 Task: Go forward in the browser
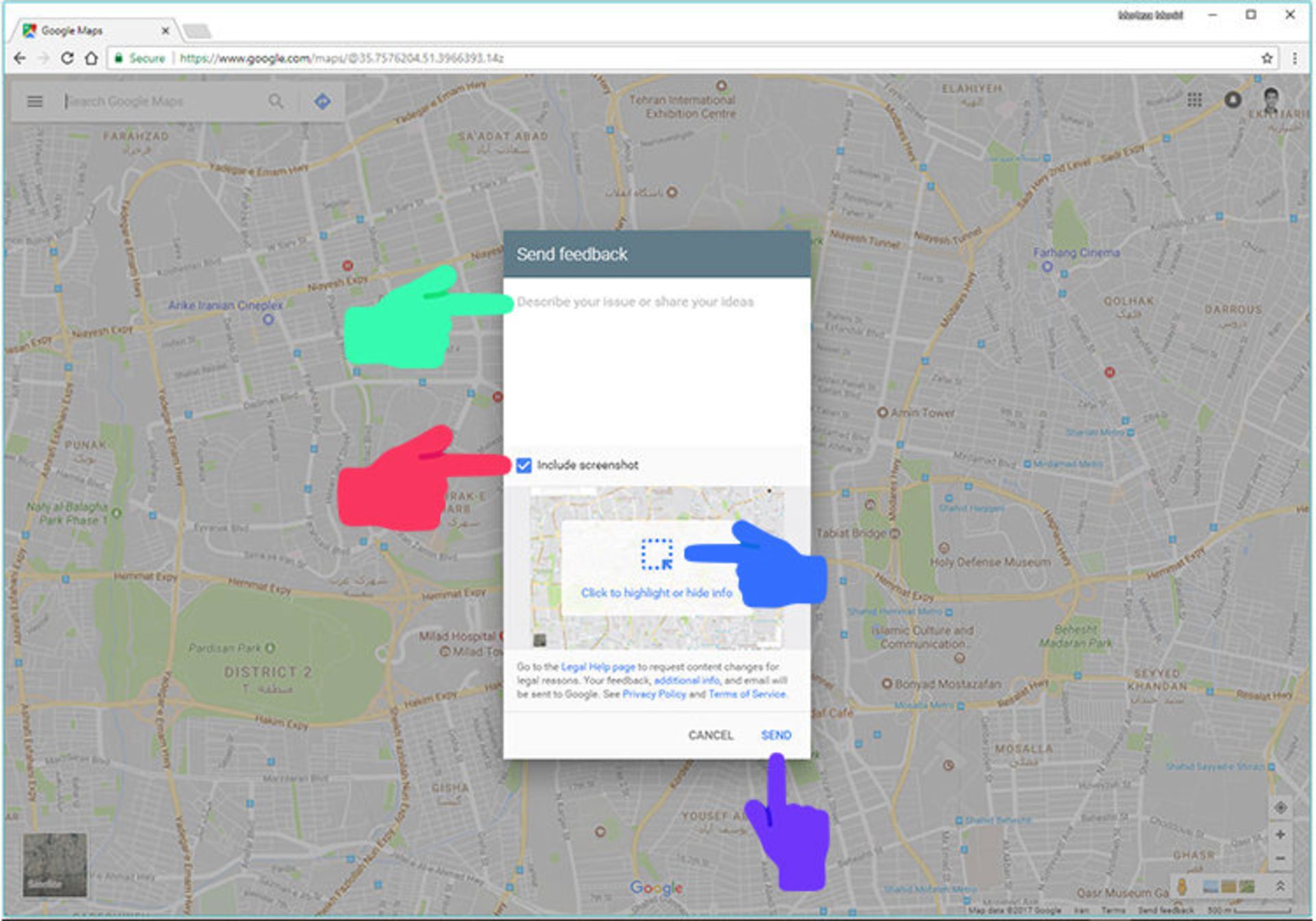(x=43, y=58)
